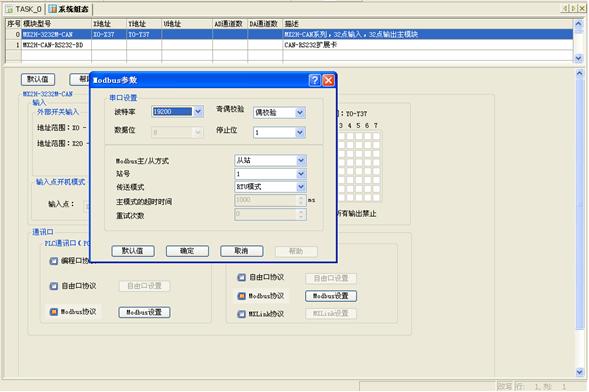This screenshot has height=392, width=589.
Task: Click left-side Modbus设置 button
Action: (x=144, y=312)
